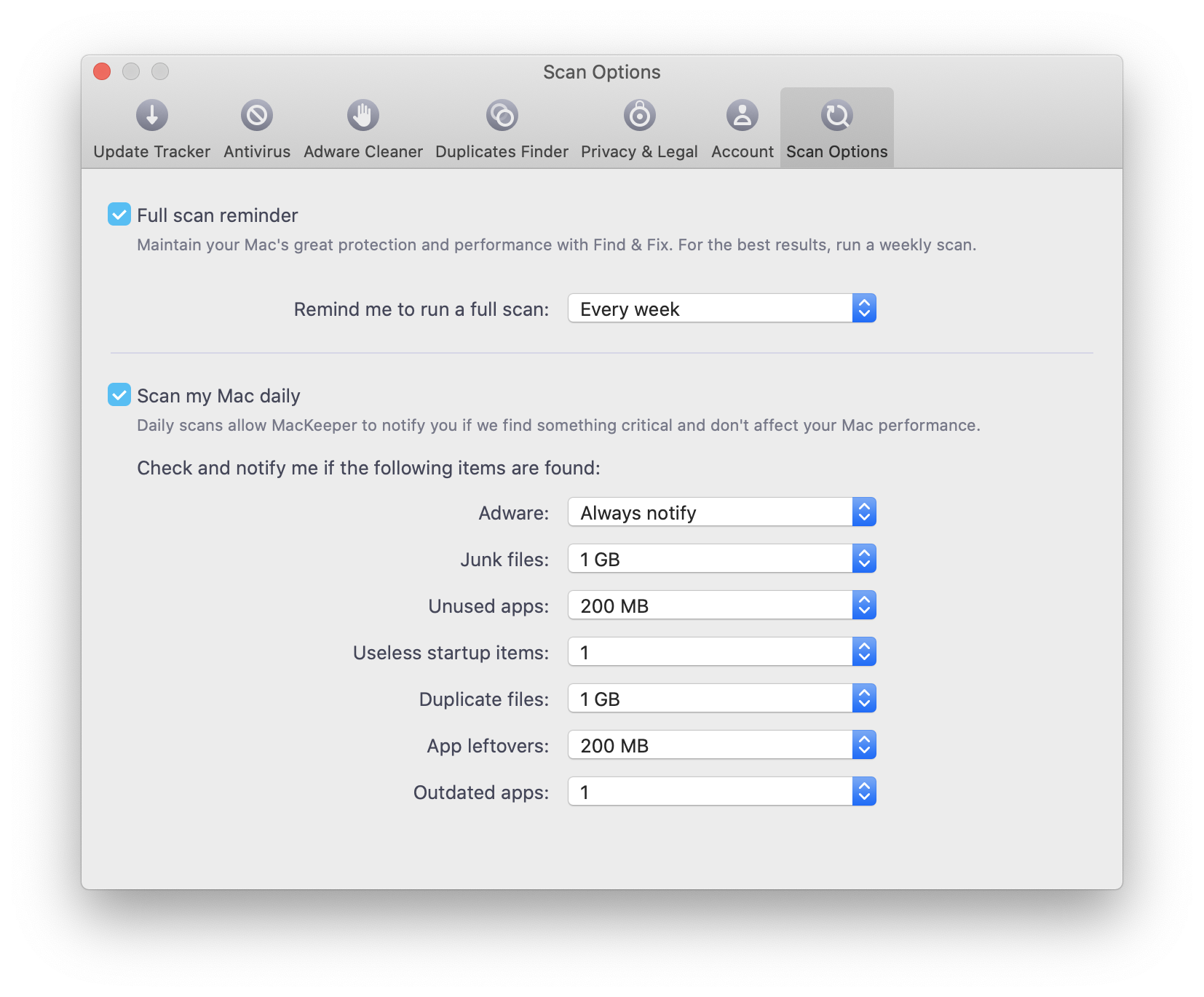
Task: Click the 'Scan Options' window title
Action: (x=602, y=72)
